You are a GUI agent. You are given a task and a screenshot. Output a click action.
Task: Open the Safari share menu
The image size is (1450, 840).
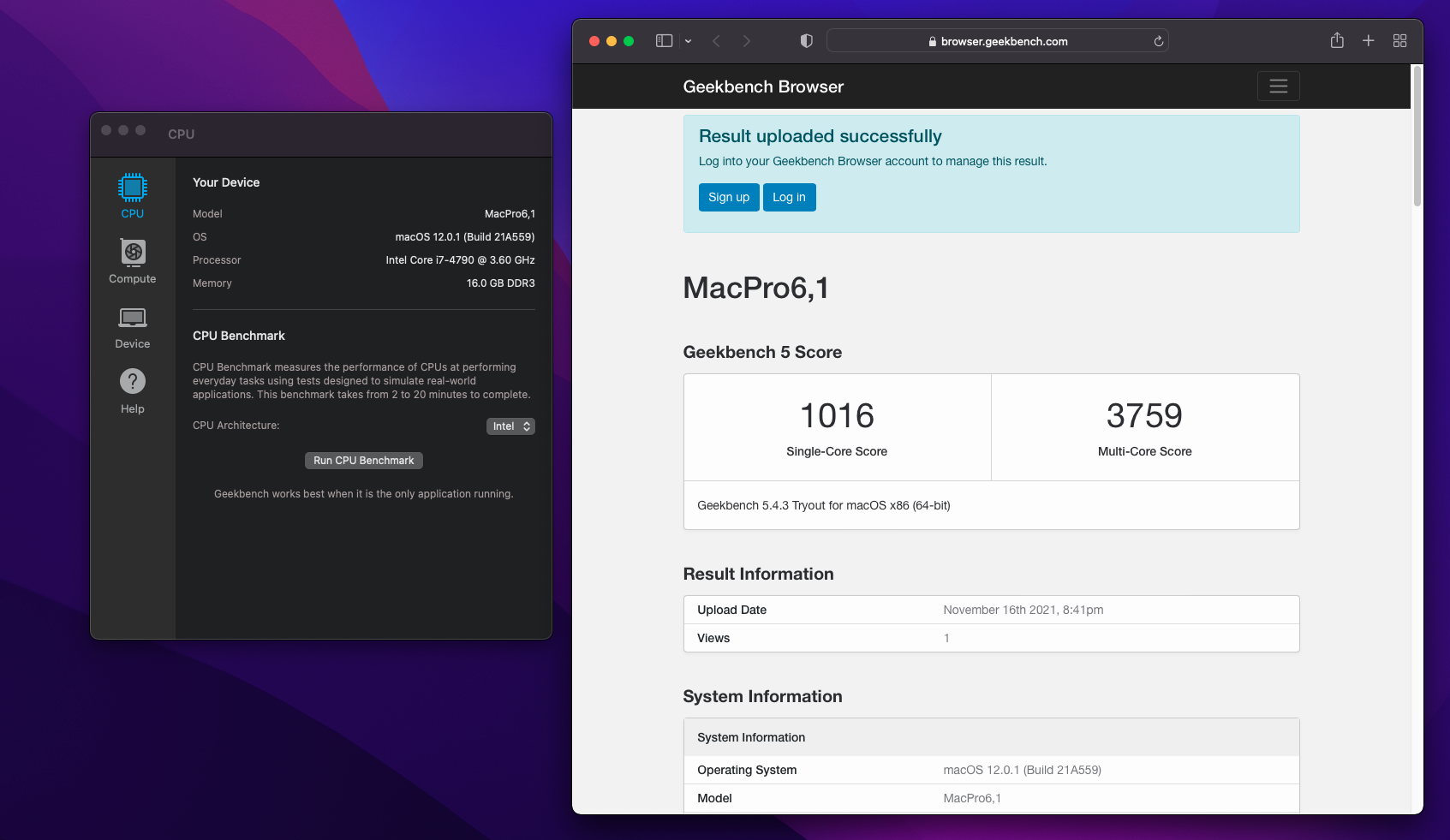[x=1337, y=40]
